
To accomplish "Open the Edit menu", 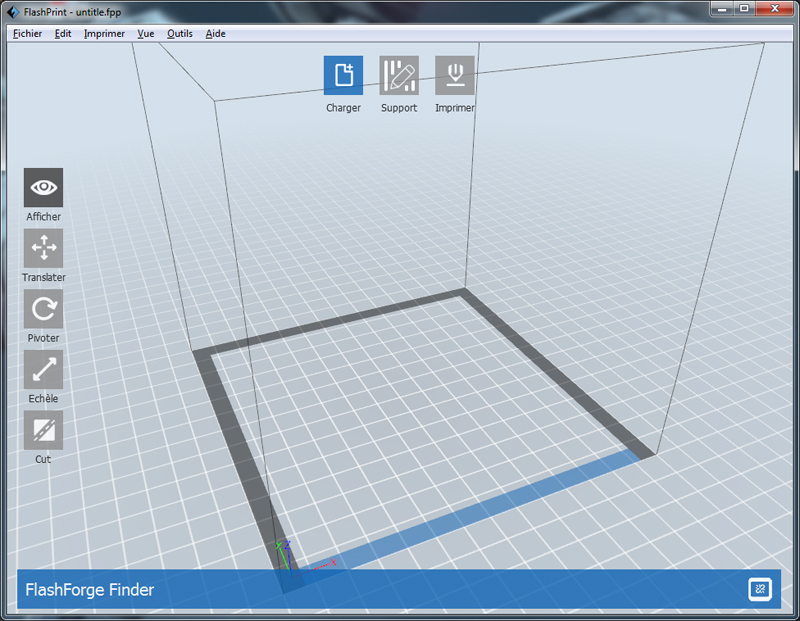I will [63, 34].
